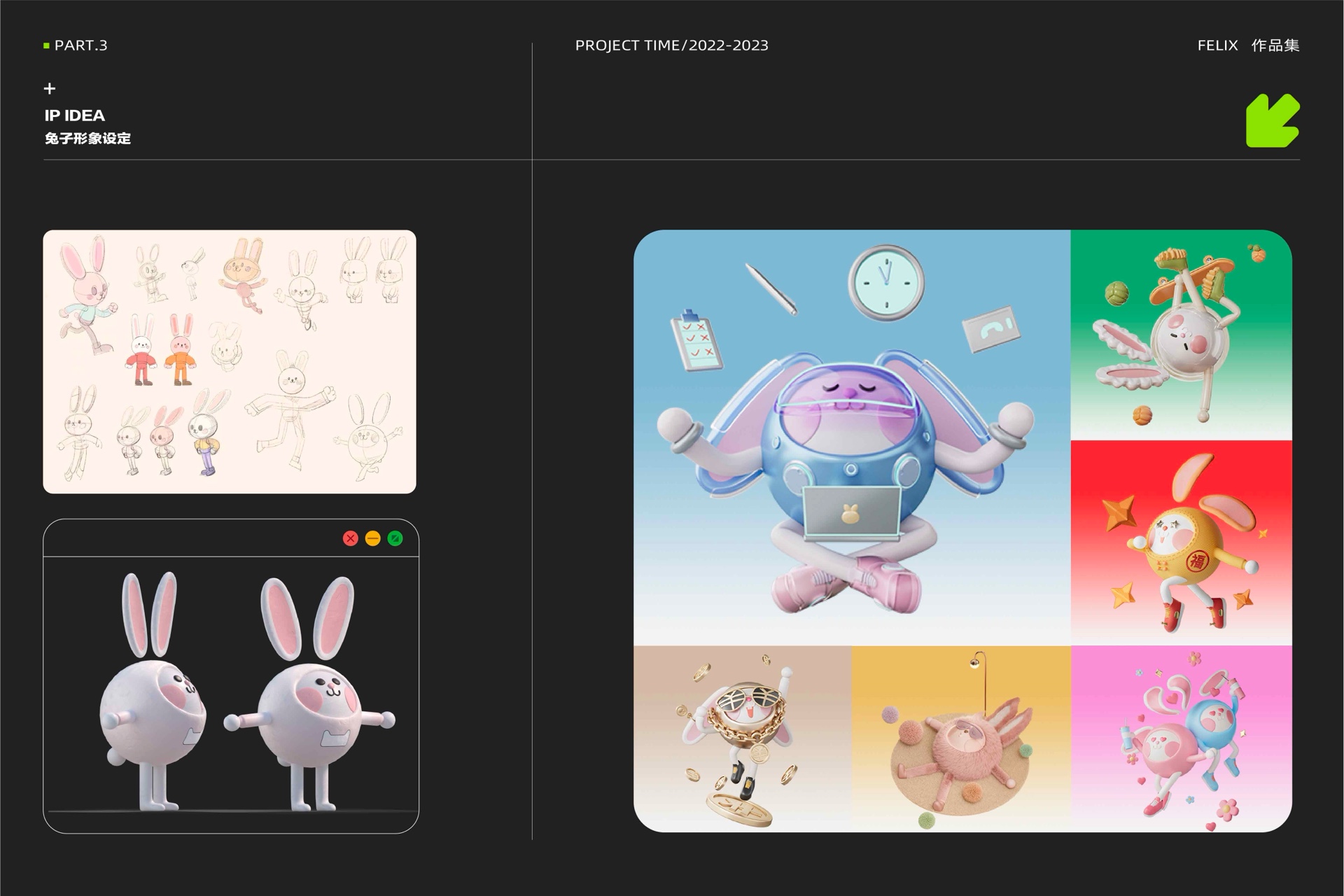1344x896 pixels.
Task: Click the IP IDEA heading
Action: [75, 115]
